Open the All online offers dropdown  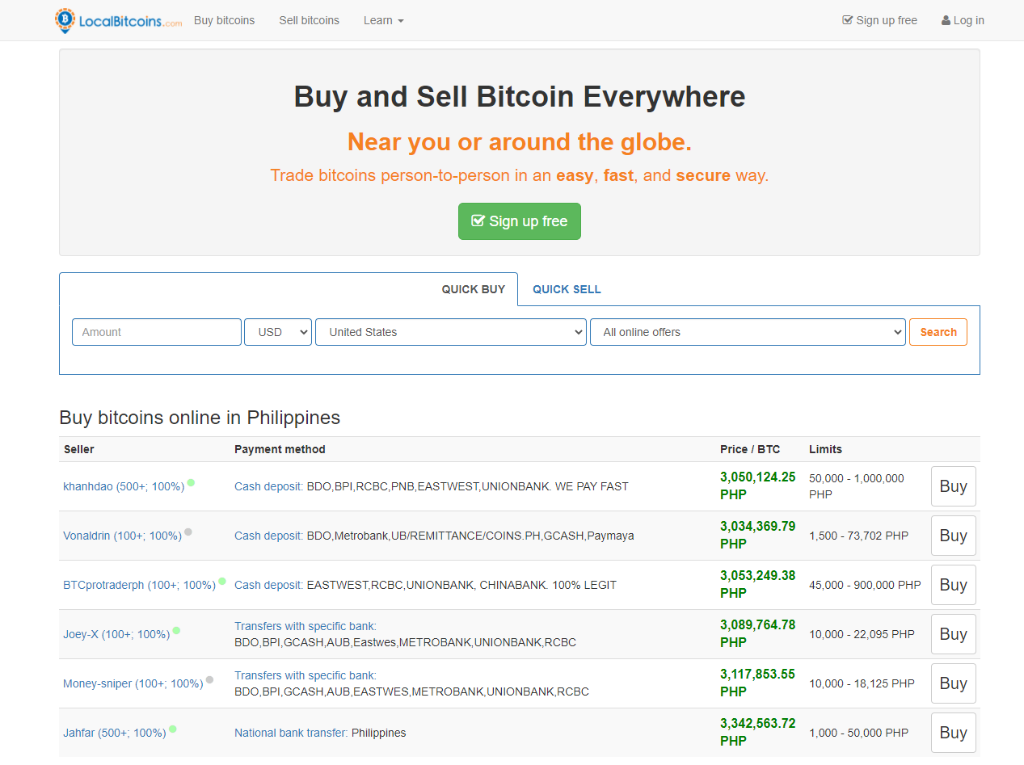pyautogui.click(x=748, y=332)
